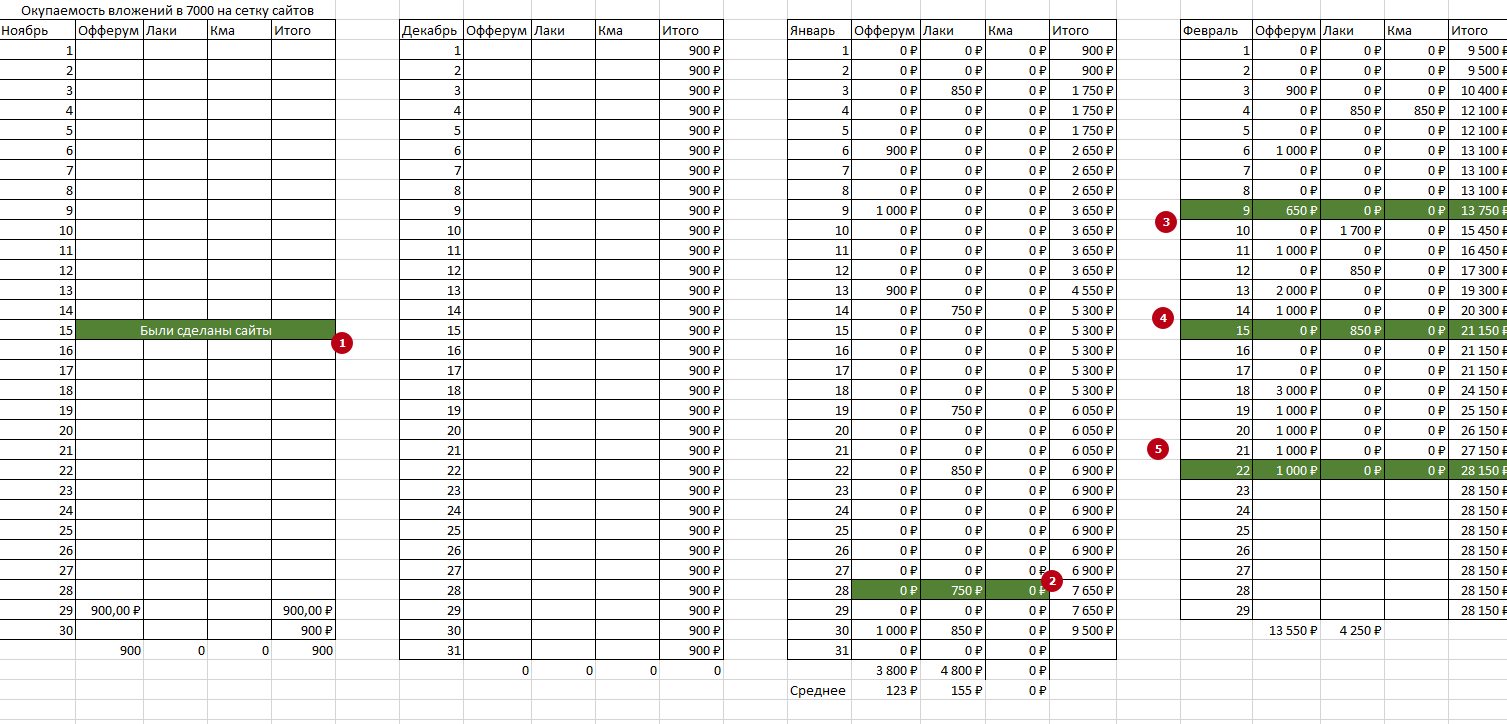Select the 'Кма' header in the Ноябрь table
The height and width of the screenshot is (724, 1507).
click(x=240, y=30)
